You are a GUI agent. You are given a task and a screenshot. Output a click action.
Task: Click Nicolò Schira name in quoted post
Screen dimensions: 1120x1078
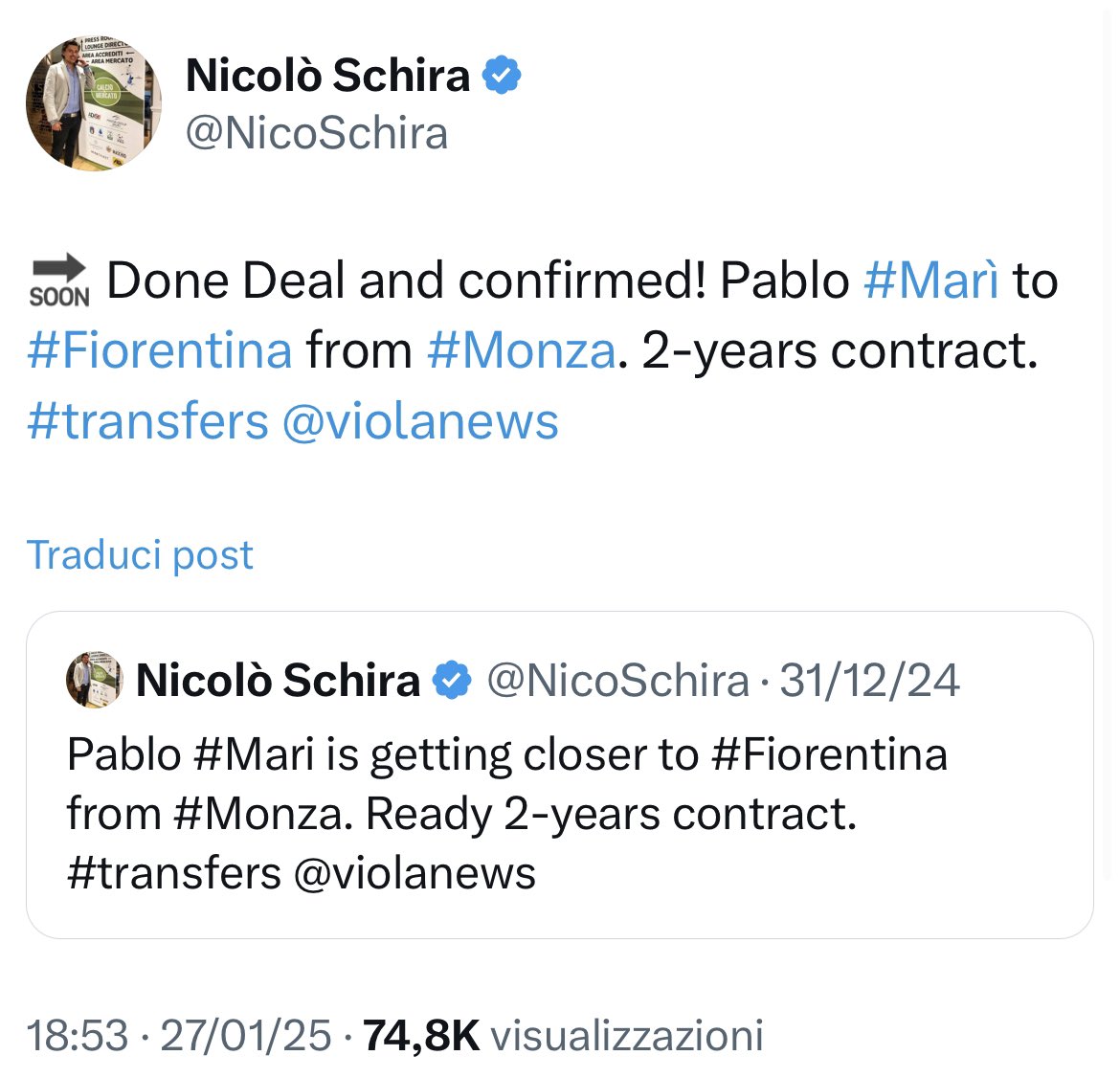click(278, 680)
